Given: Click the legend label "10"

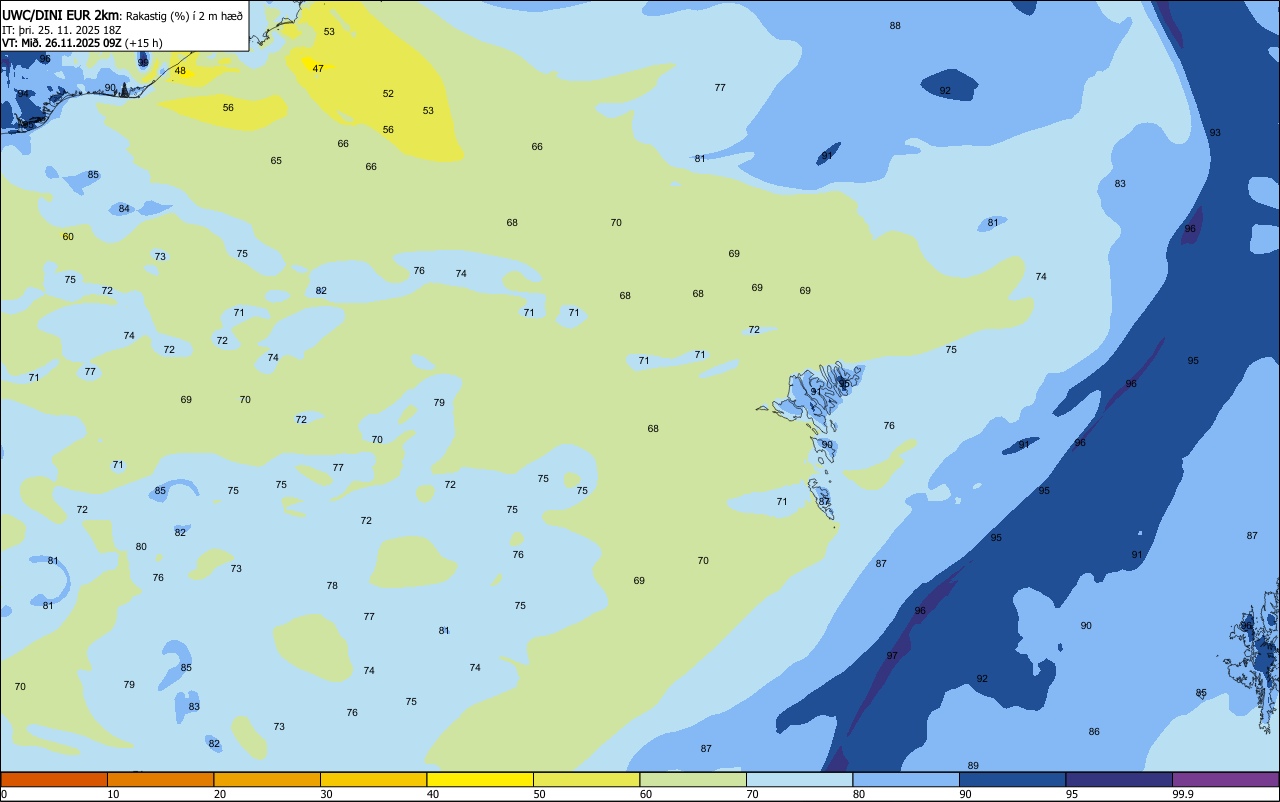Looking at the screenshot, I should pyautogui.click(x=113, y=794).
